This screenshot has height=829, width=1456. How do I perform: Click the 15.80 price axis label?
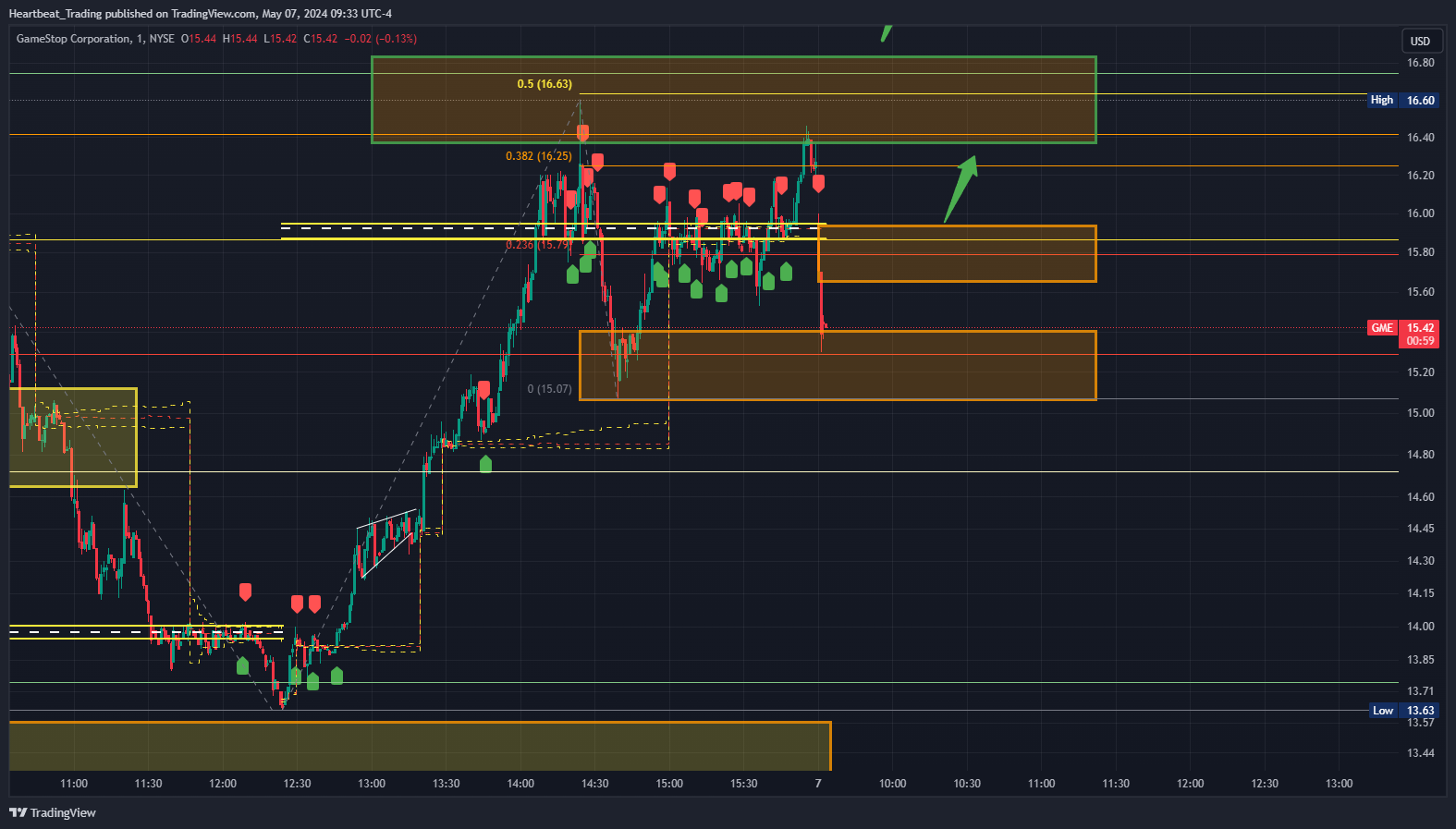pyautogui.click(x=1421, y=252)
